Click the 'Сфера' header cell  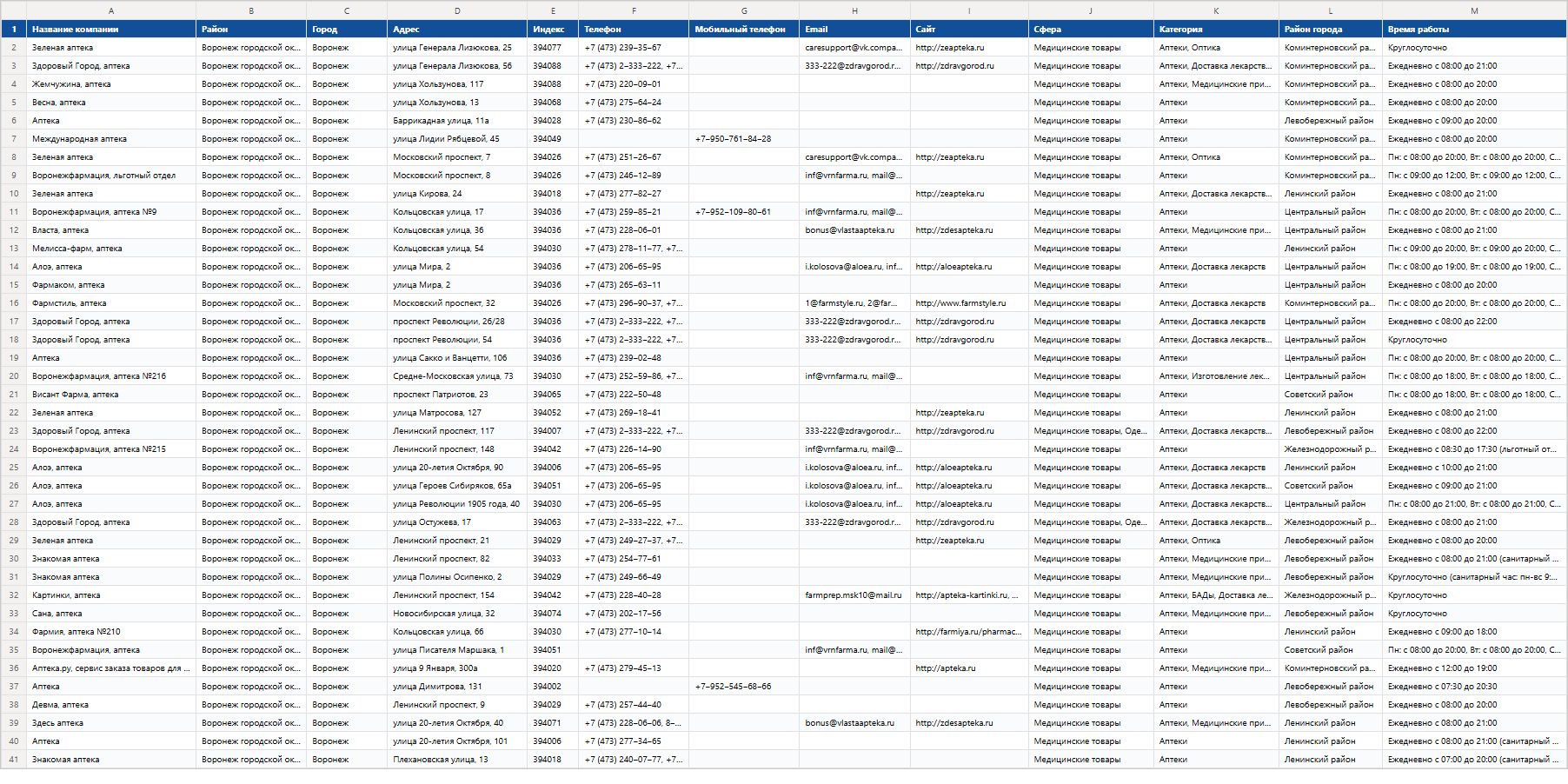tap(1091, 30)
